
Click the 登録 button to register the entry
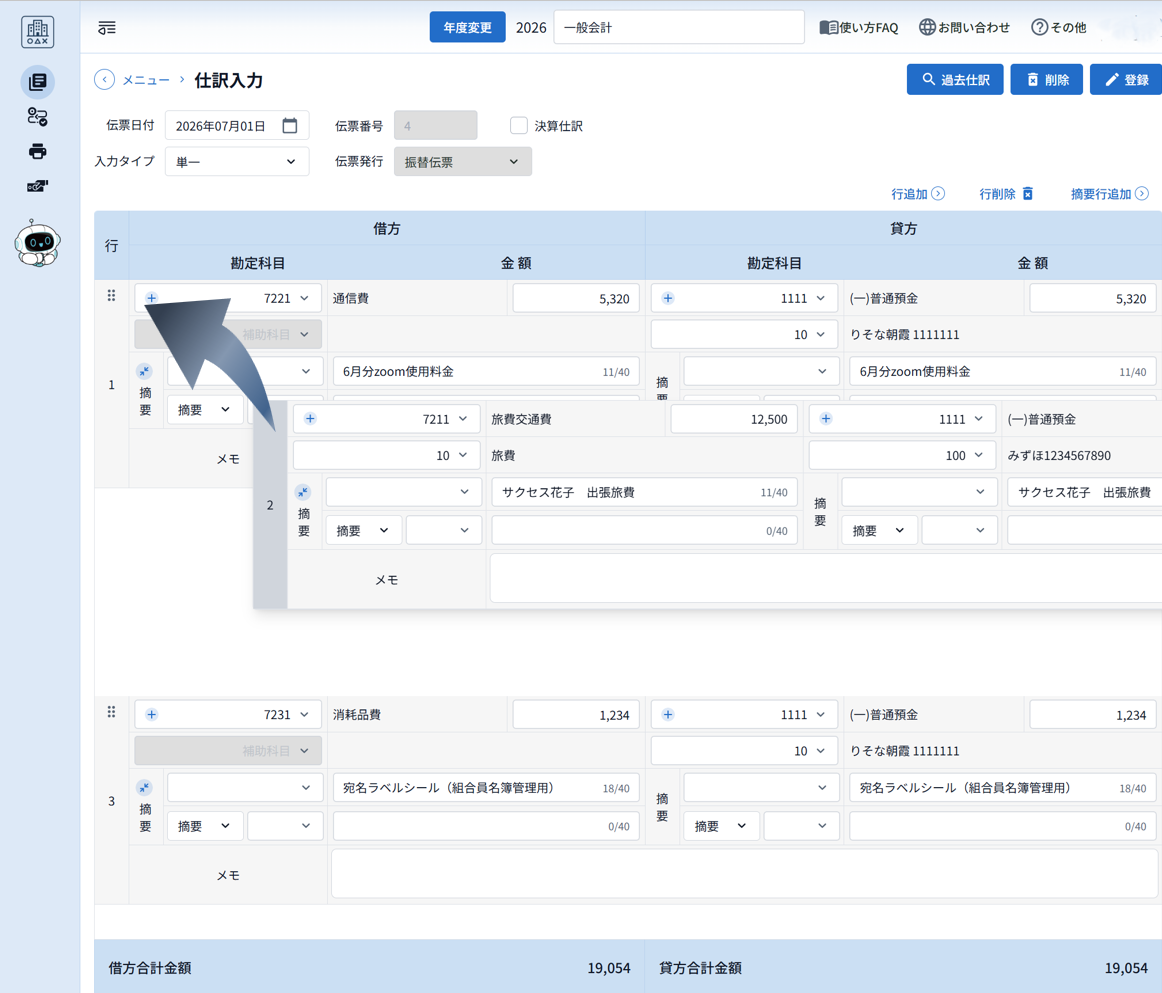[x=1128, y=79]
